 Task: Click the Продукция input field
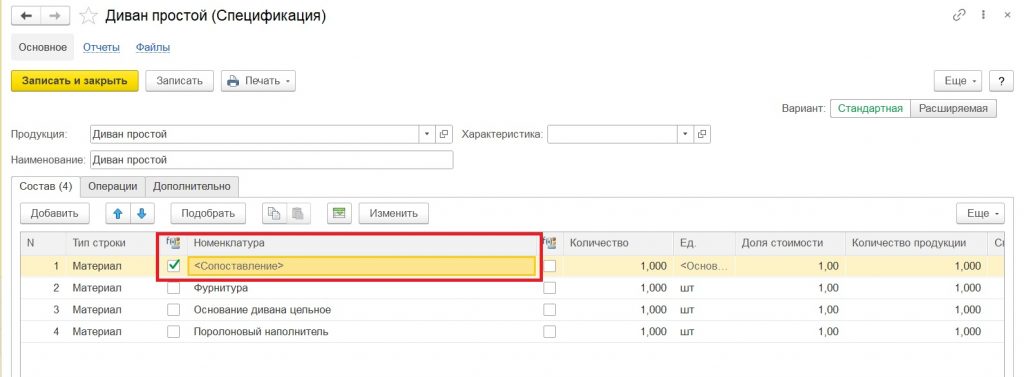pos(254,134)
